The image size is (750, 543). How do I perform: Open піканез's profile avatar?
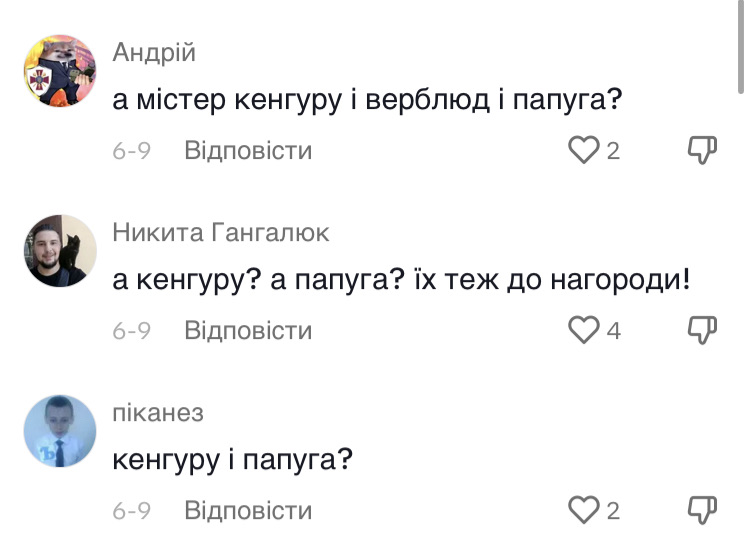click(x=60, y=431)
